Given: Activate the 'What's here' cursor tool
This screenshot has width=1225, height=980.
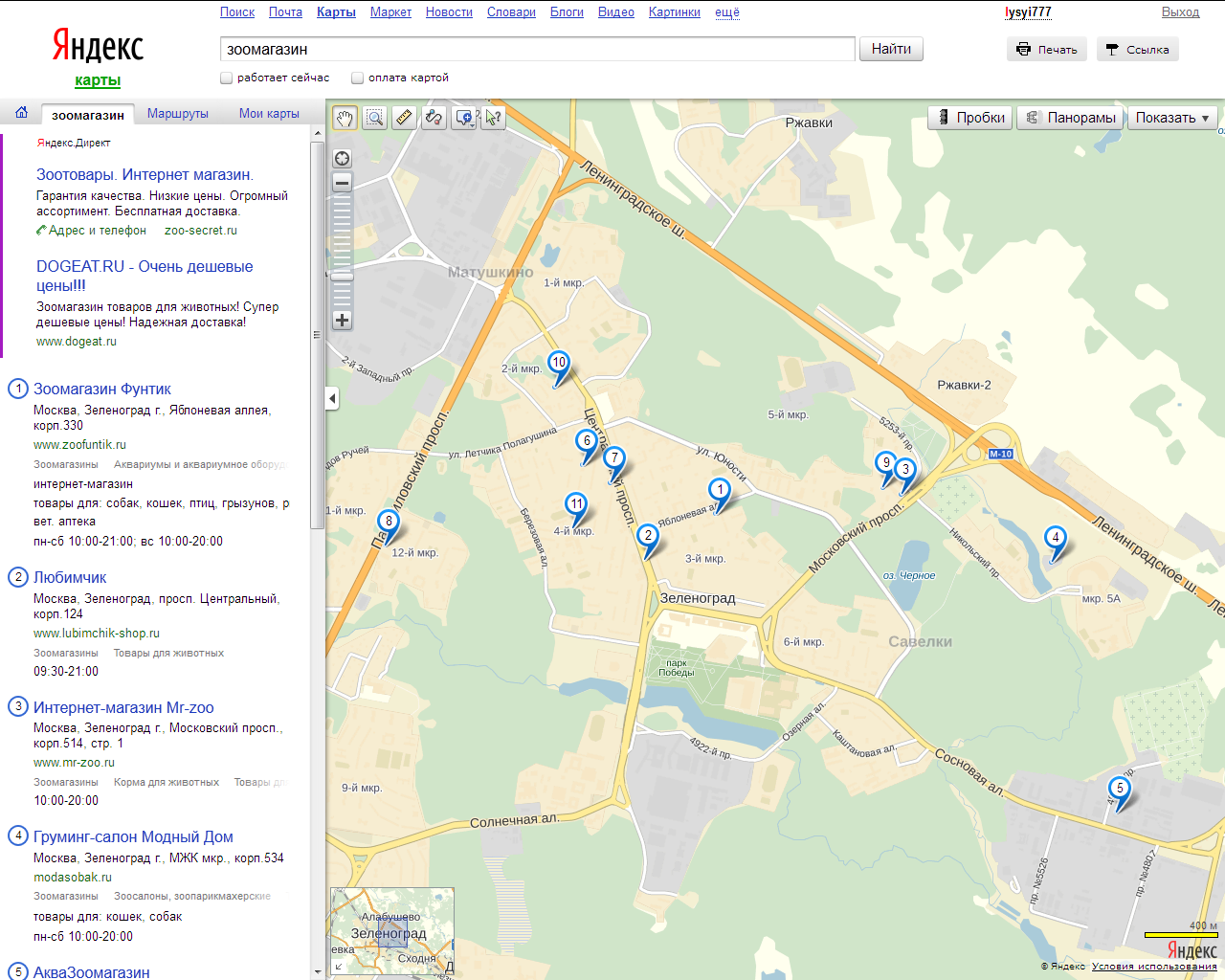Looking at the screenshot, I should point(494,118).
